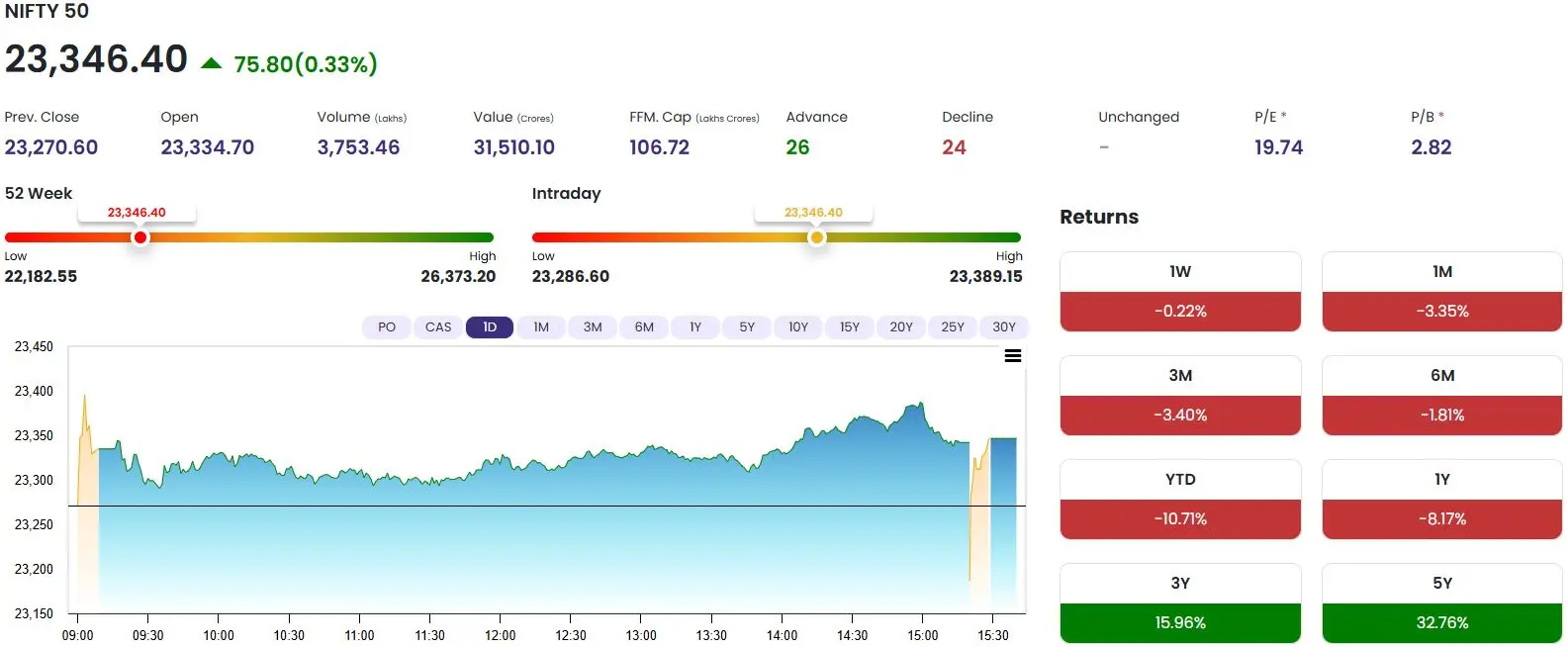The height and width of the screenshot is (647, 1568).
Task: Click the Value figure 31,510.10
Action: (x=514, y=147)
